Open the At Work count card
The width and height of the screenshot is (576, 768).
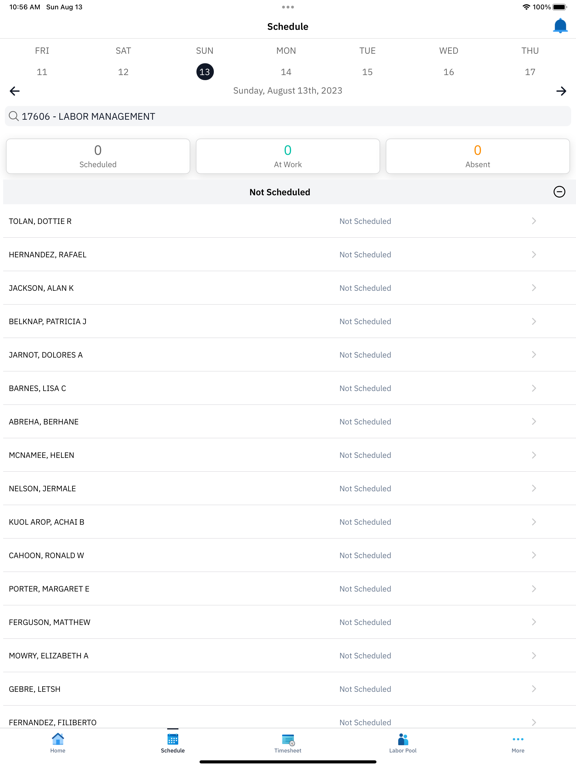tap(288, 156)
